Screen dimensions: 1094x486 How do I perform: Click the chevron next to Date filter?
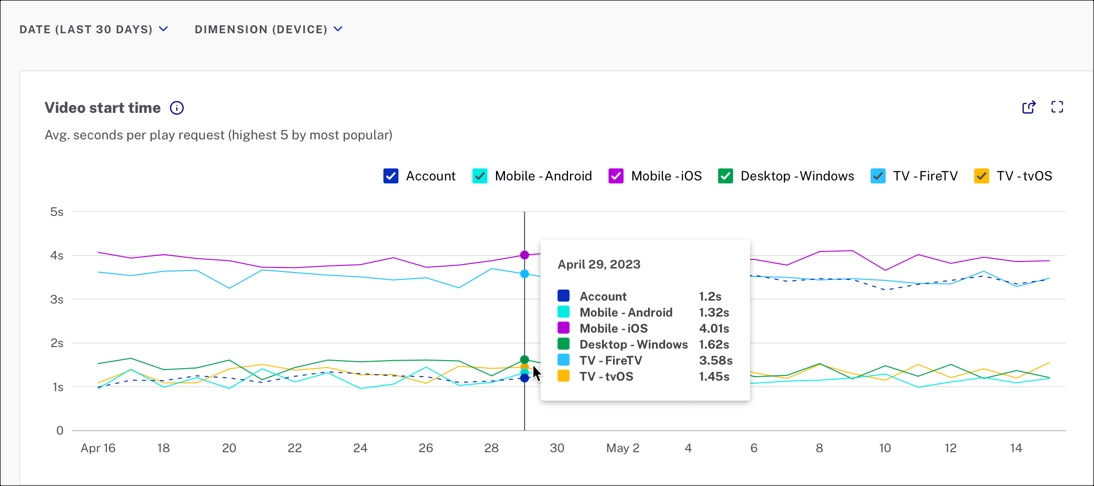[164, 29]
